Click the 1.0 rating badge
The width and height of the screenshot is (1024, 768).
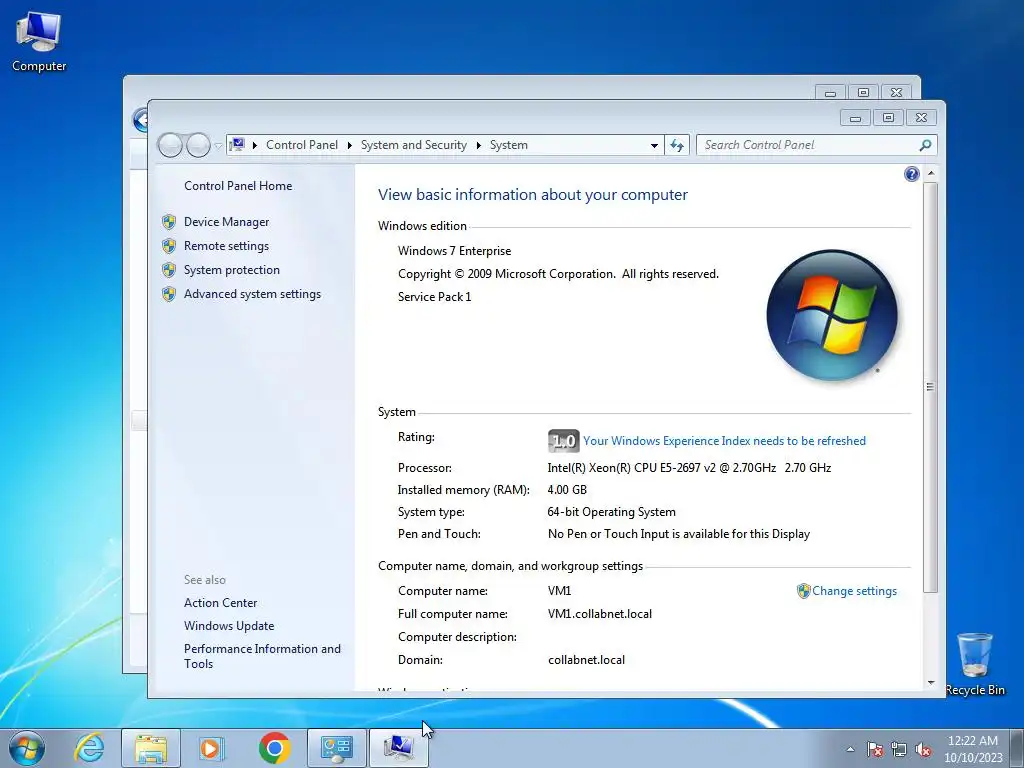pos(563,441)
